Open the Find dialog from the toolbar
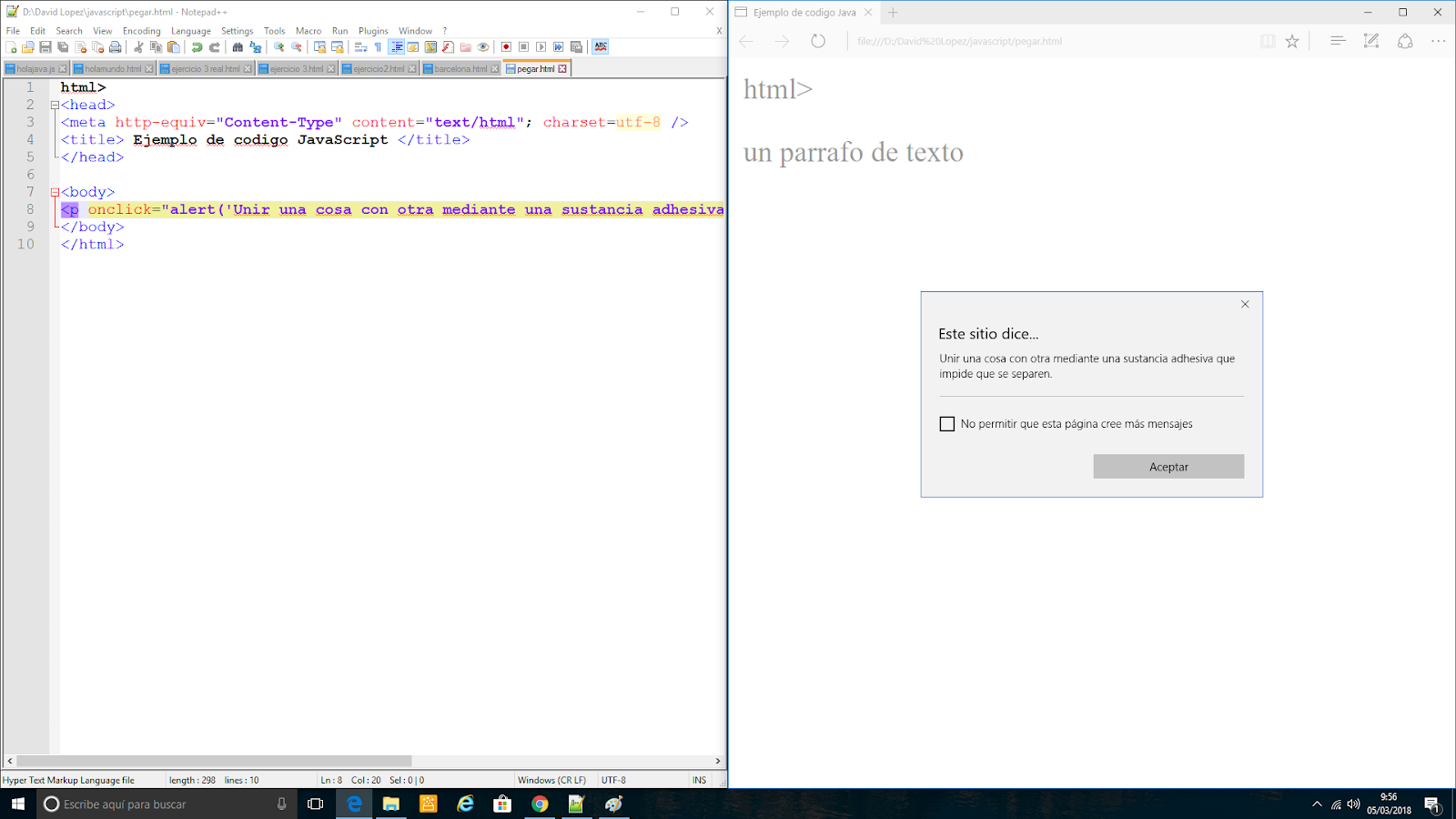Screen dimensions: 1456x819 click(238, 46)
